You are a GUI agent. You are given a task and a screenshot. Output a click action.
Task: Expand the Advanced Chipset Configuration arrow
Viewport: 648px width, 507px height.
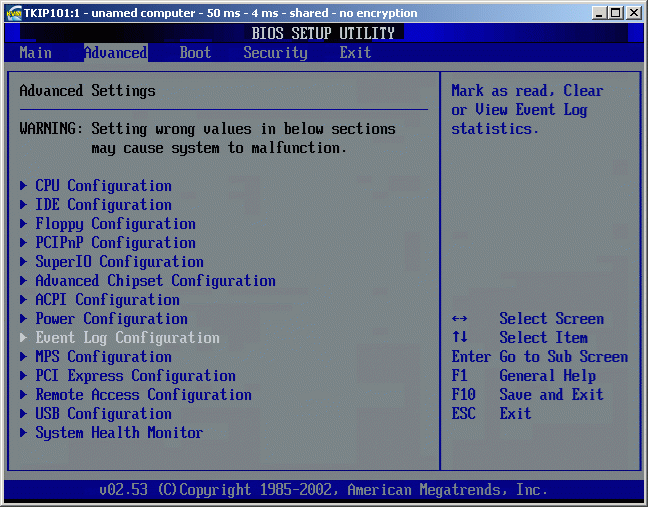pyautogui.click(x=24, y=281)
